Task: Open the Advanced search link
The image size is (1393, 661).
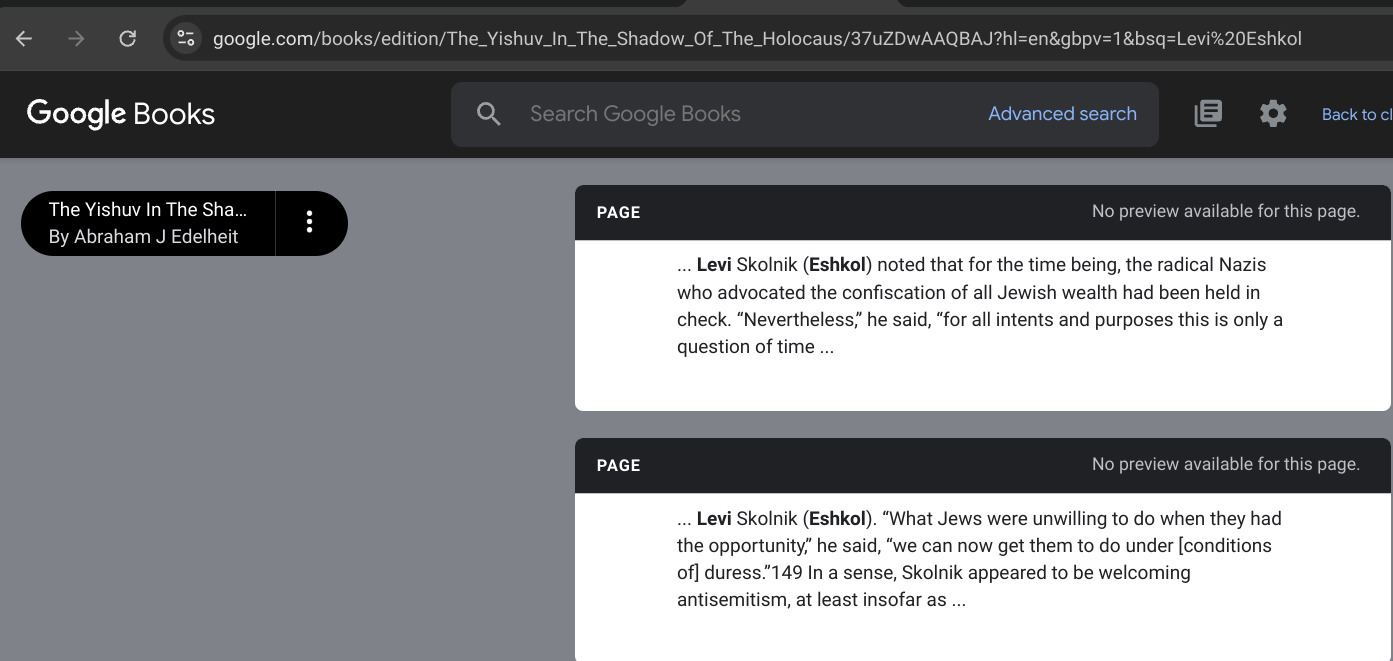Action: click(1062, 114)
